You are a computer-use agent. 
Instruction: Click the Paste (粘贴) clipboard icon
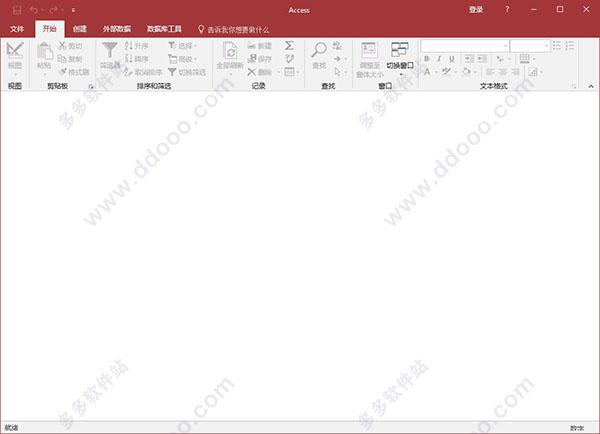tap(44, 51)
